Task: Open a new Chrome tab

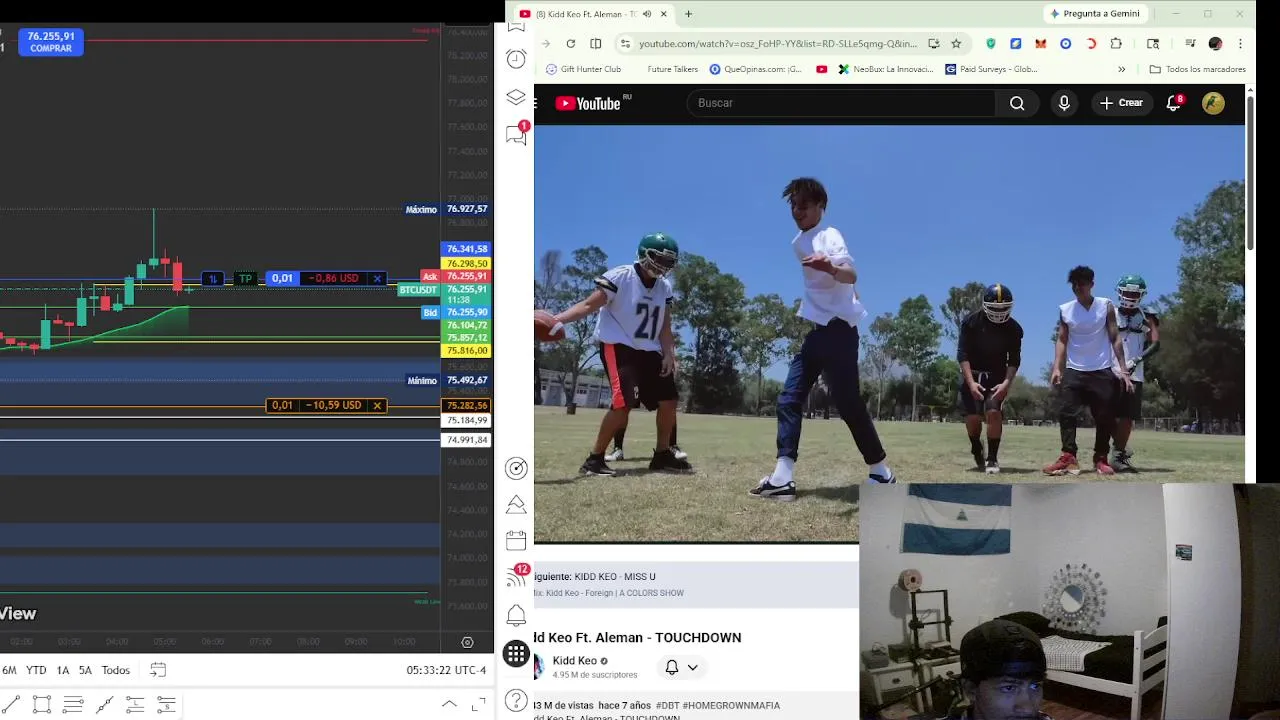Action: pyautogui.click(x=688, y=14)
